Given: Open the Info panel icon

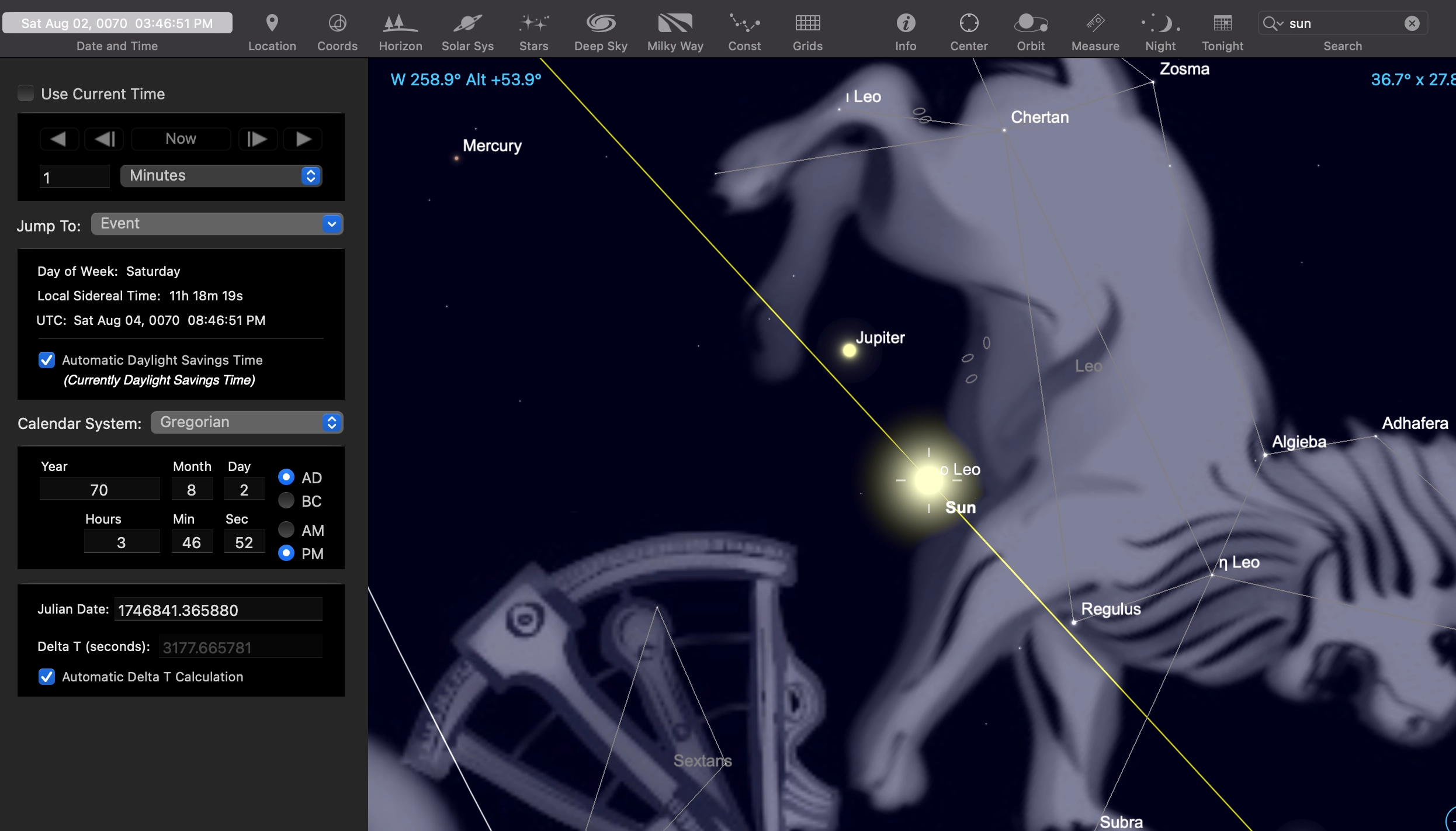Looking at the screenshot, I should pyautogui.click(x=906, y=23).
